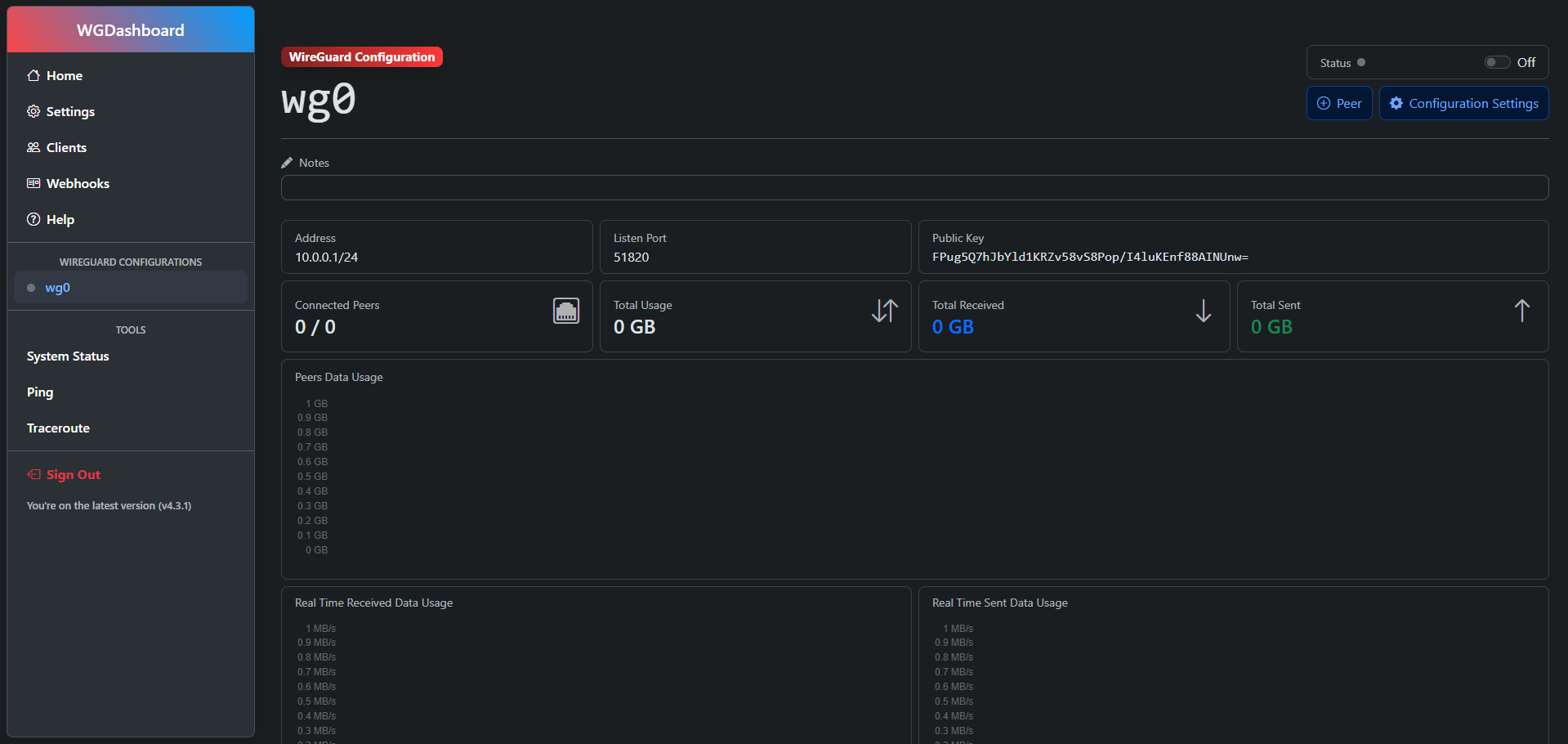Open Configuration Settings
This screenshot has height=744, width=1568.
click(1463, 103)
